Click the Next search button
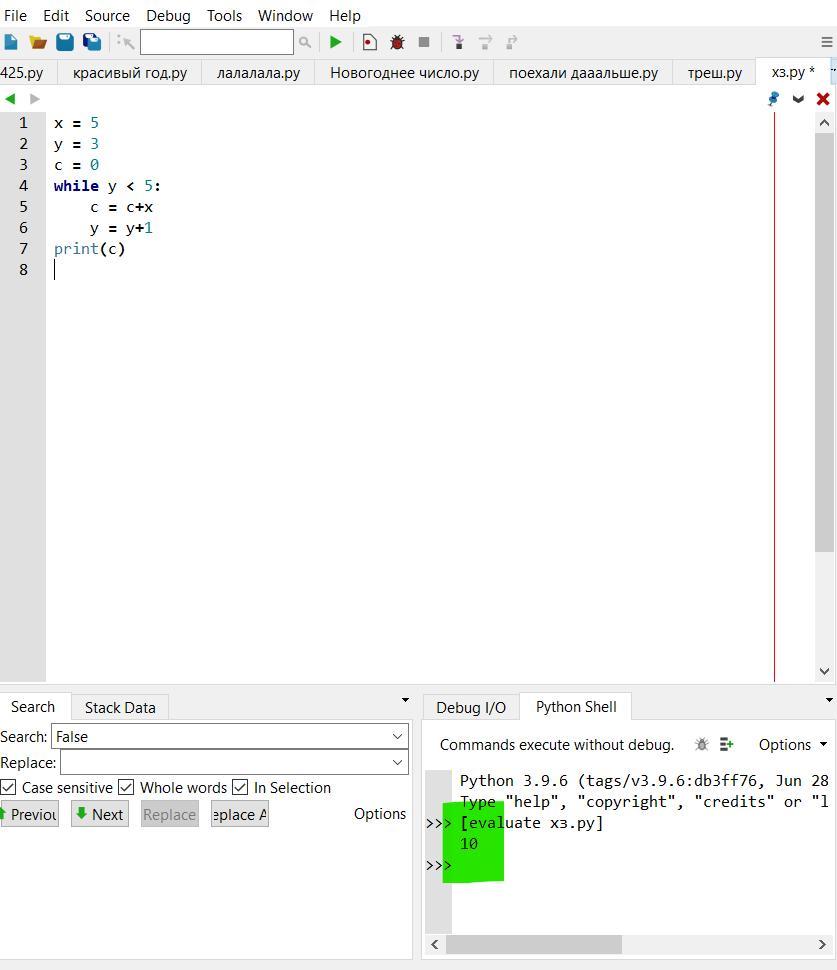Screen dimensions: 837x970 point(99,814)
